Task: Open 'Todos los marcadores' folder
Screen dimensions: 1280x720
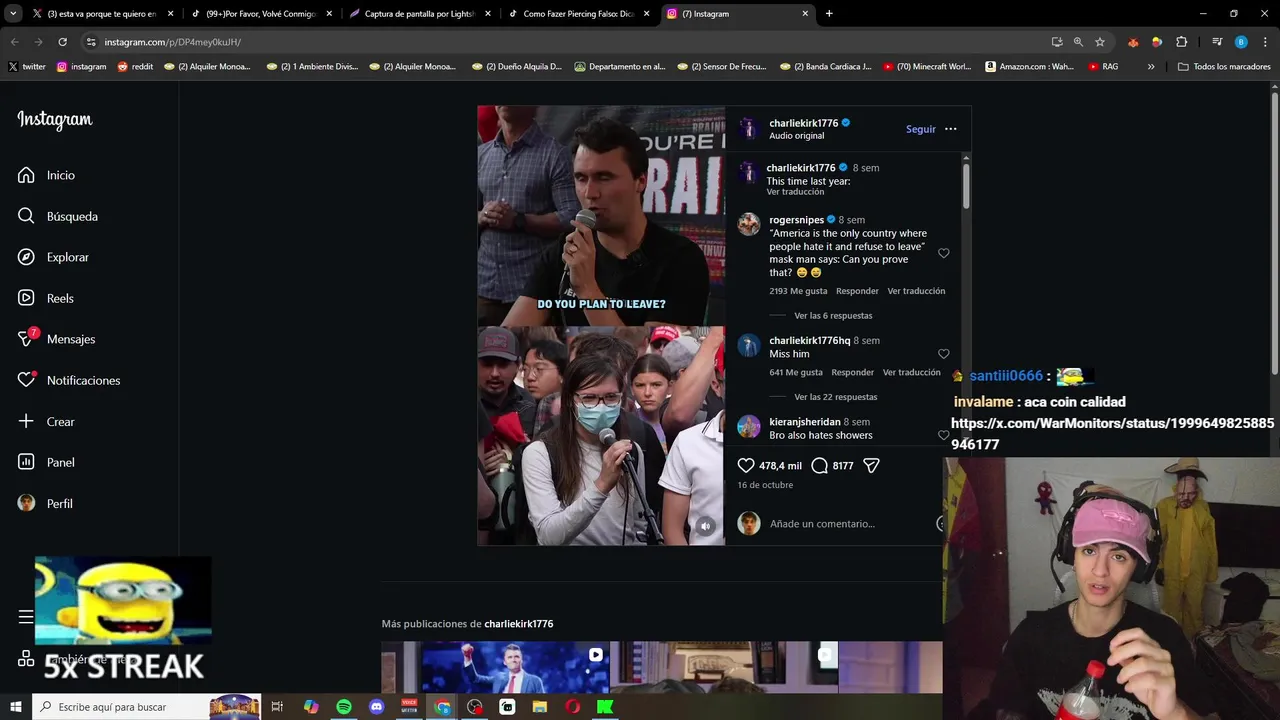Action: click(1224, 67)
